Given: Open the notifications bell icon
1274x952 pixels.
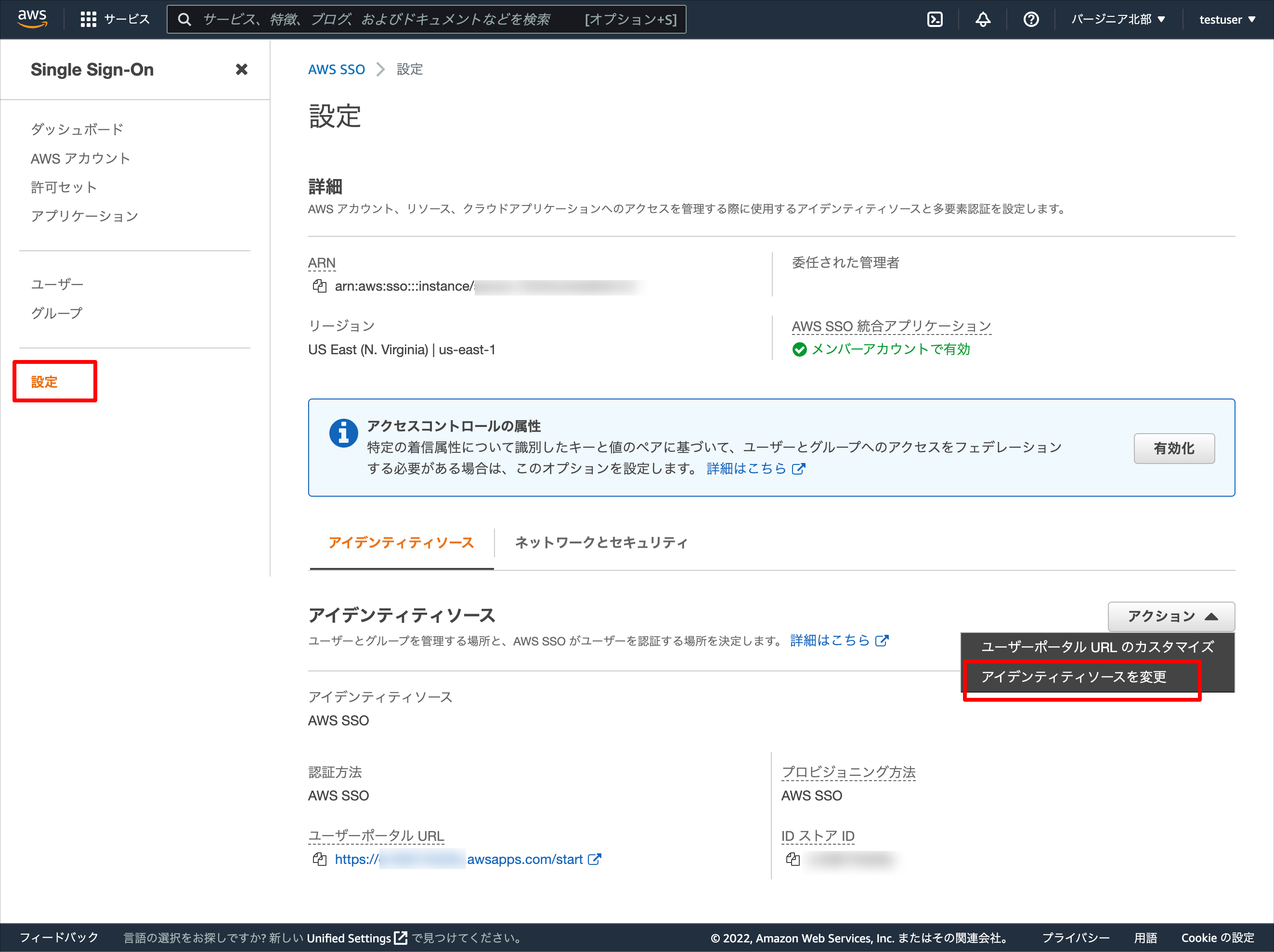Looking at the screenshot, I should tap(983, 20).
